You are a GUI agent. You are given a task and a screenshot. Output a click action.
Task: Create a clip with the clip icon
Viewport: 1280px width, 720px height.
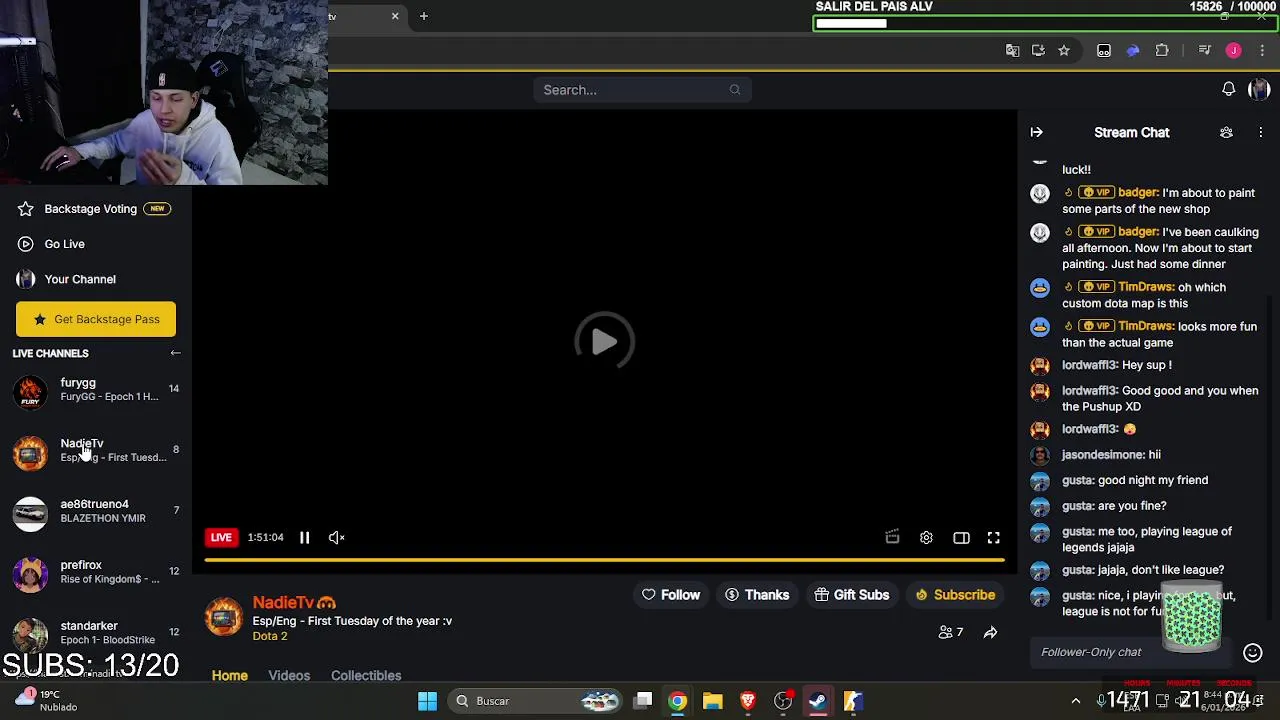892,537
